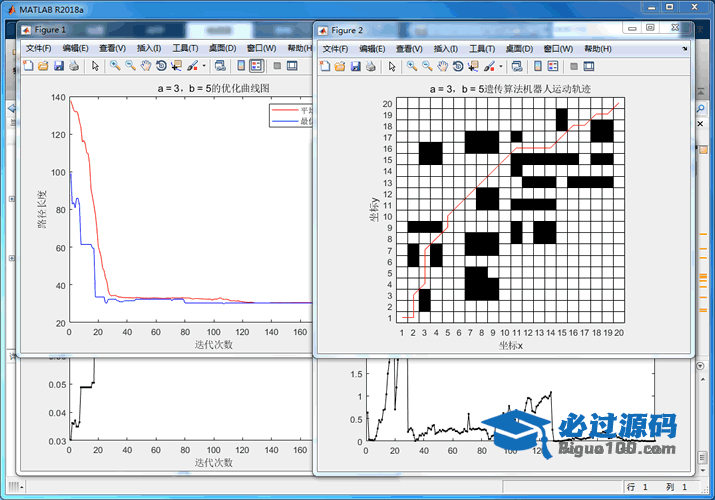Open 编辑(E) menu in Figure 2
715x500 pixels.
coord(372,49)
